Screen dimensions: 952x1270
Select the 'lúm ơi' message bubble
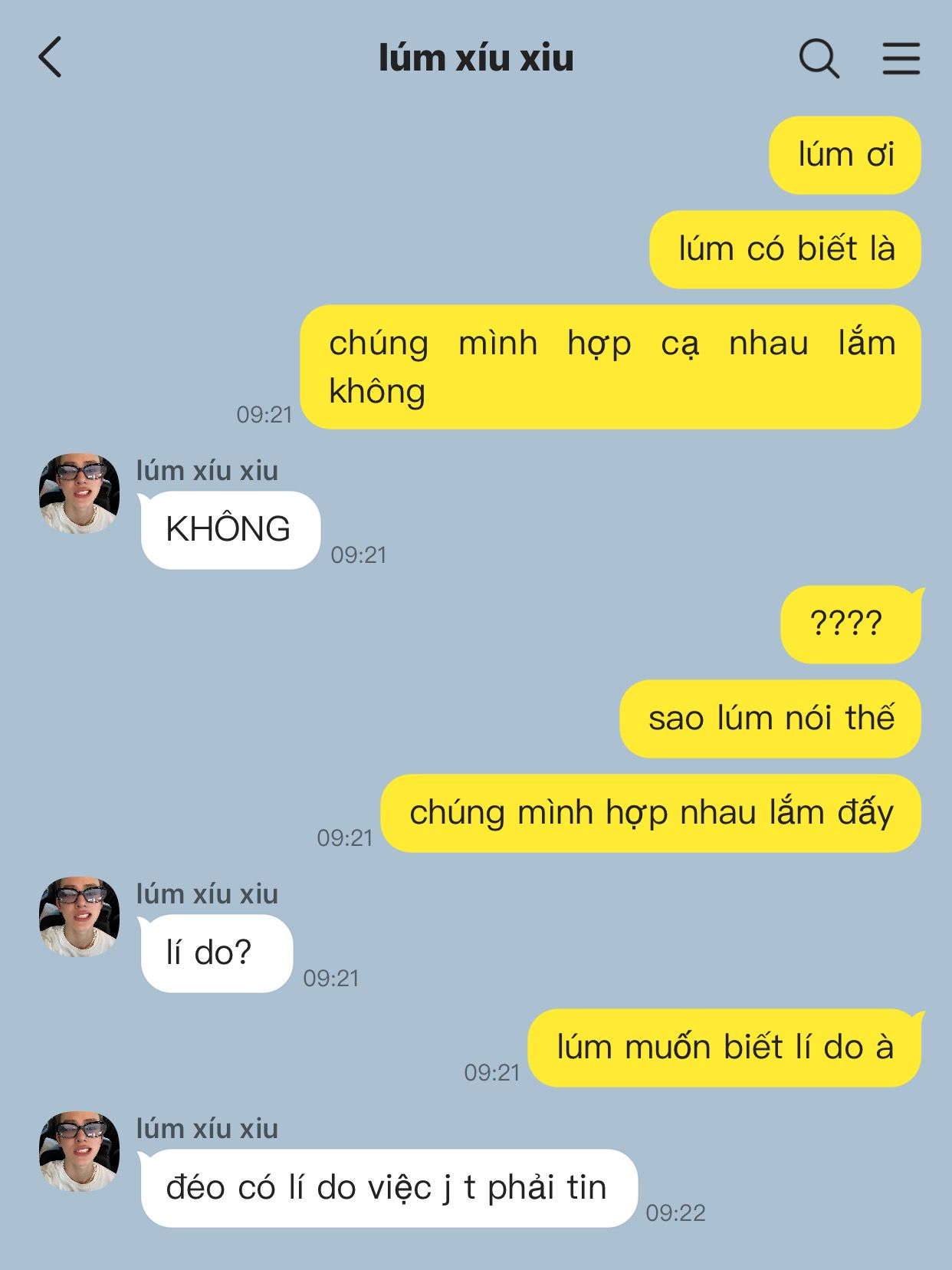[x=845, y=155]
